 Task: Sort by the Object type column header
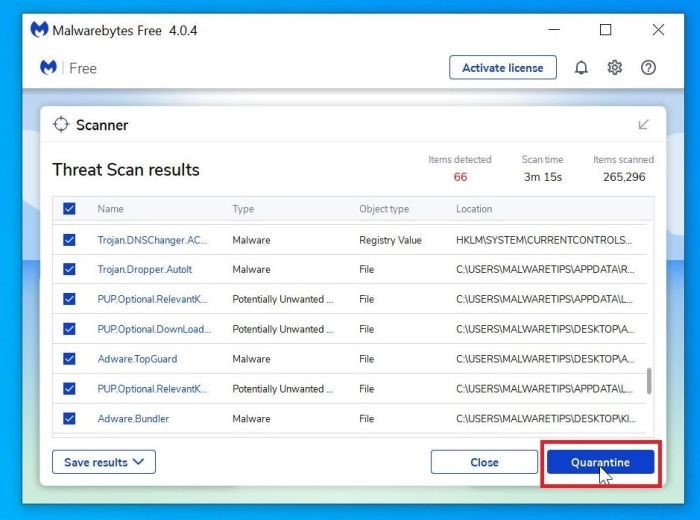384,209
